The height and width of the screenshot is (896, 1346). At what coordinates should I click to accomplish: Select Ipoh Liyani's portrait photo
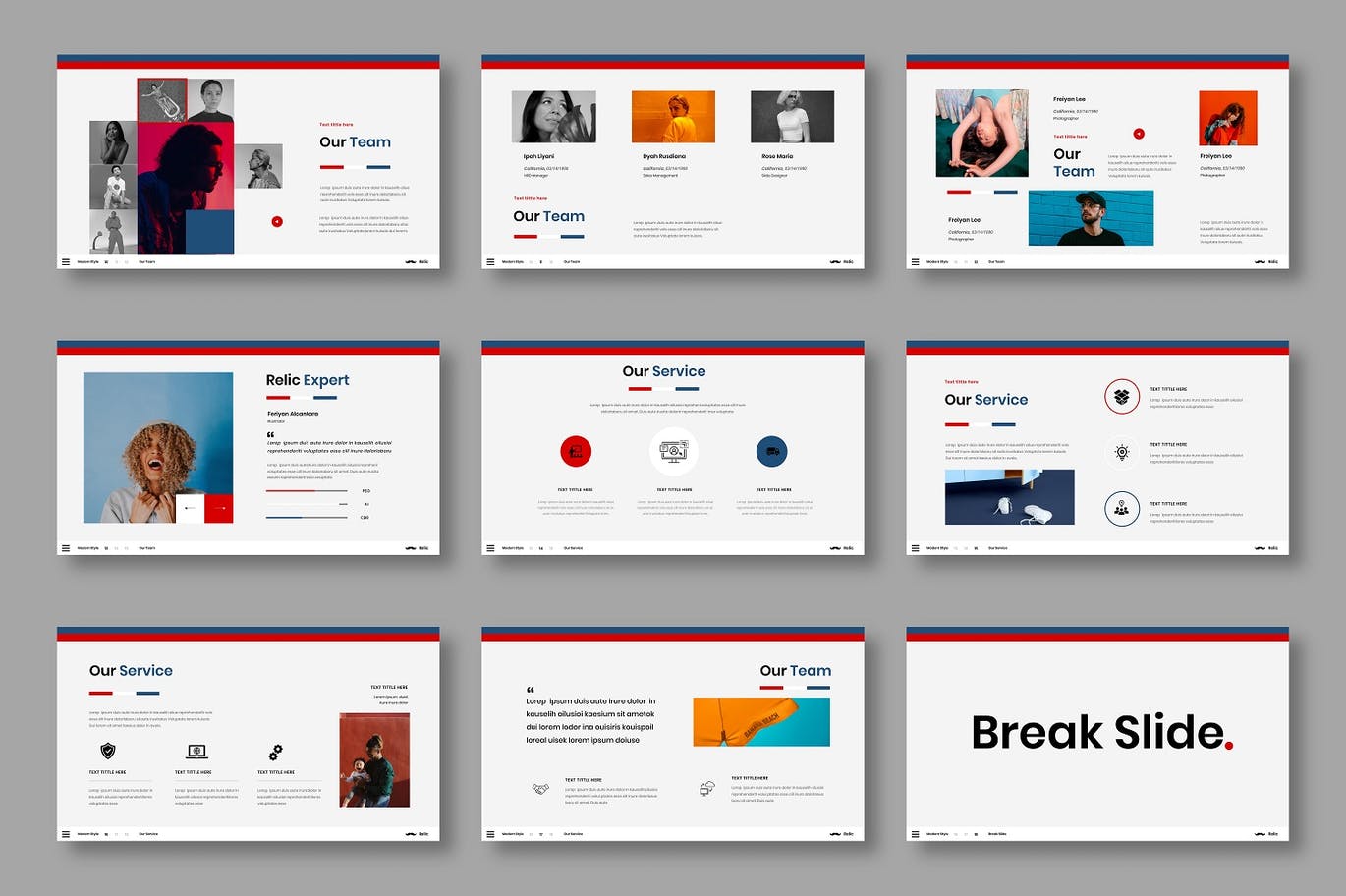[553, 117]
